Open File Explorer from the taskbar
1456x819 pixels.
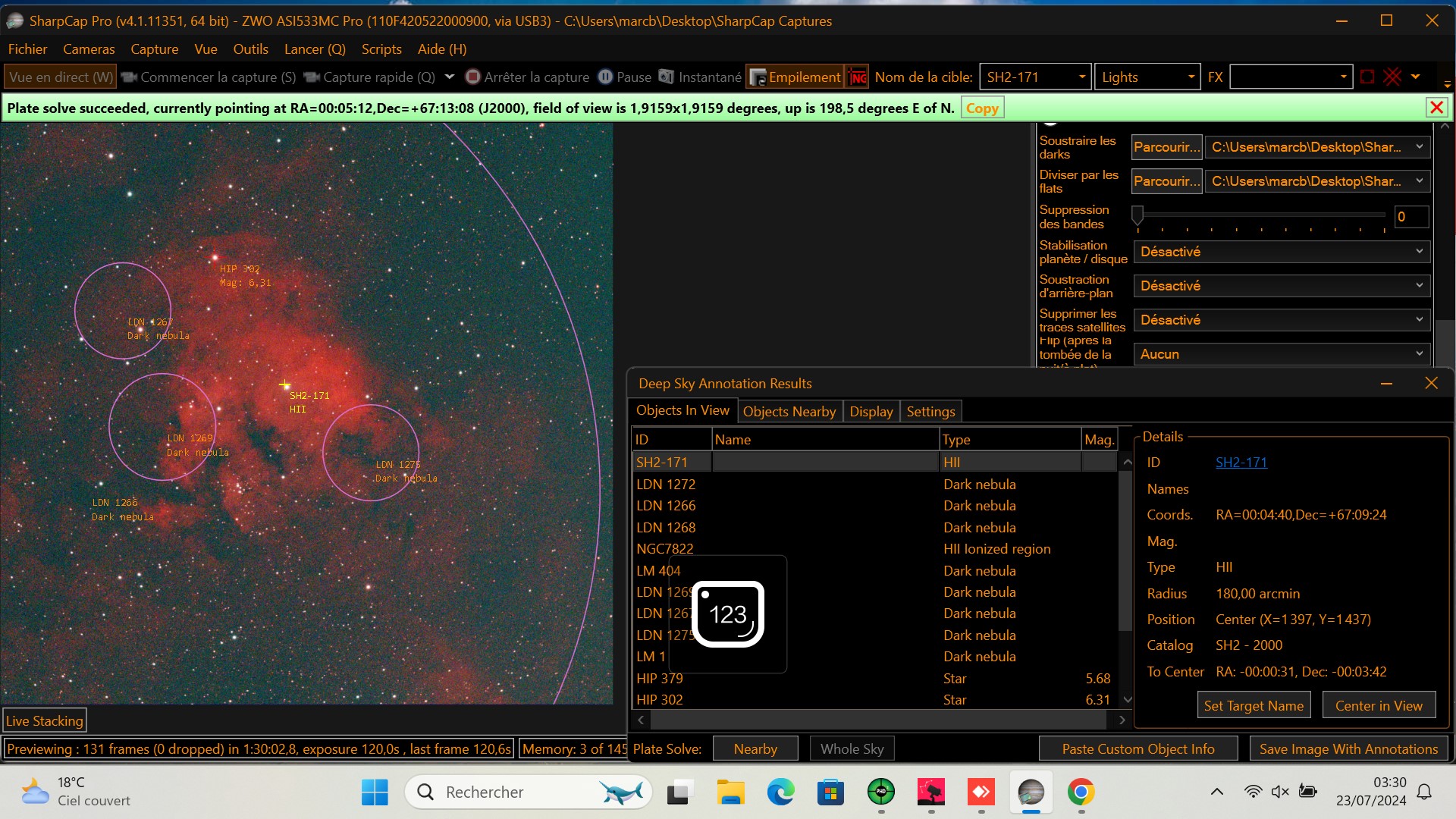tap(730, 792)
